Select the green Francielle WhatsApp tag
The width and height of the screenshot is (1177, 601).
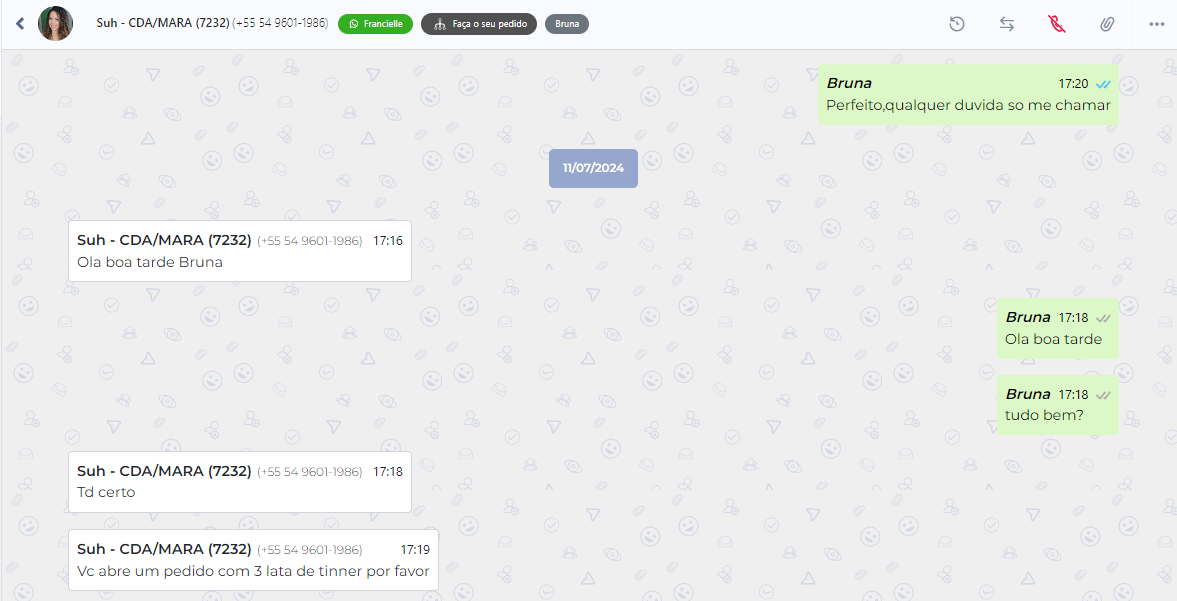375,24
